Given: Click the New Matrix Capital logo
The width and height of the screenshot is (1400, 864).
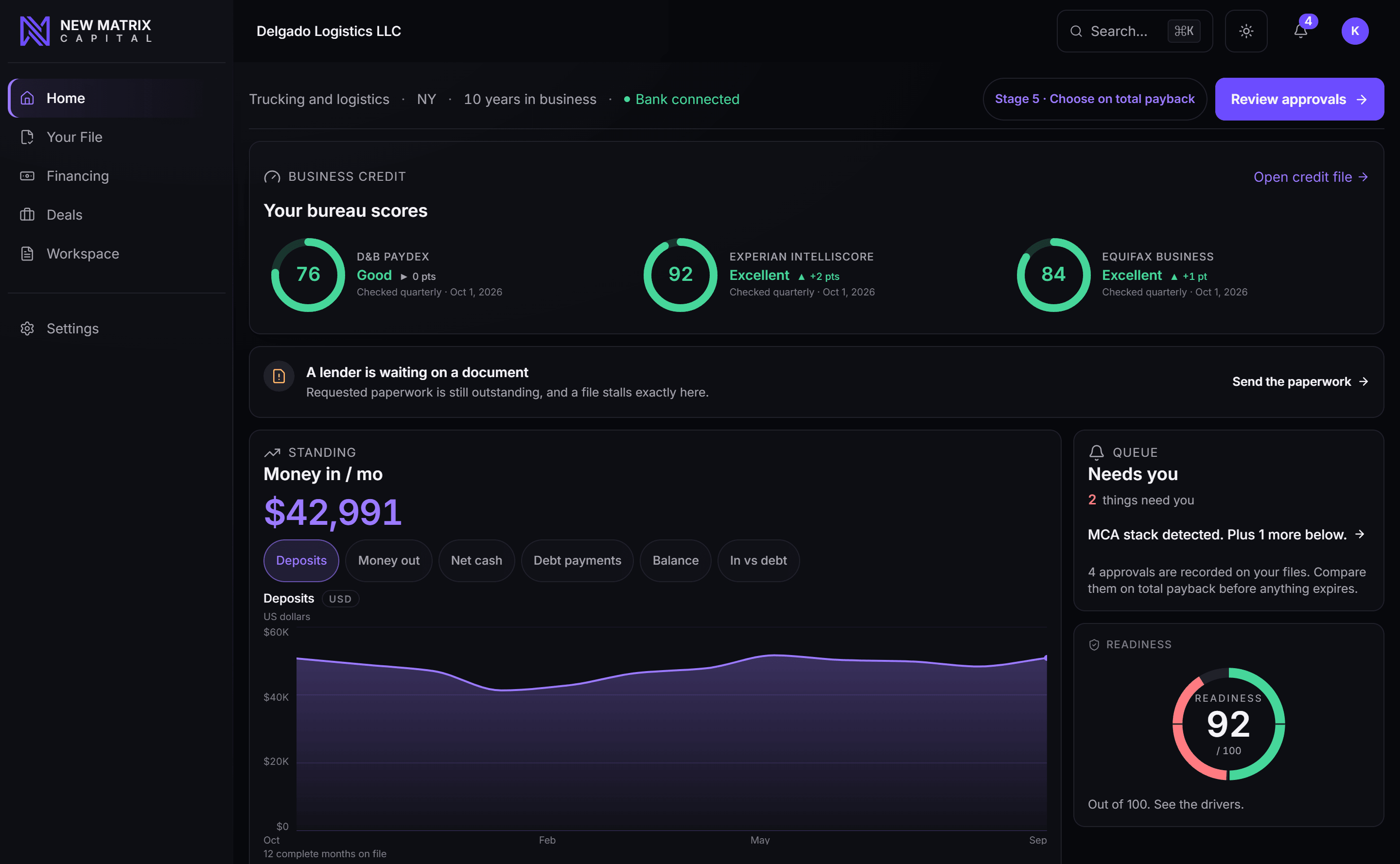Looking at the screenshot, I should coord(86,31).
